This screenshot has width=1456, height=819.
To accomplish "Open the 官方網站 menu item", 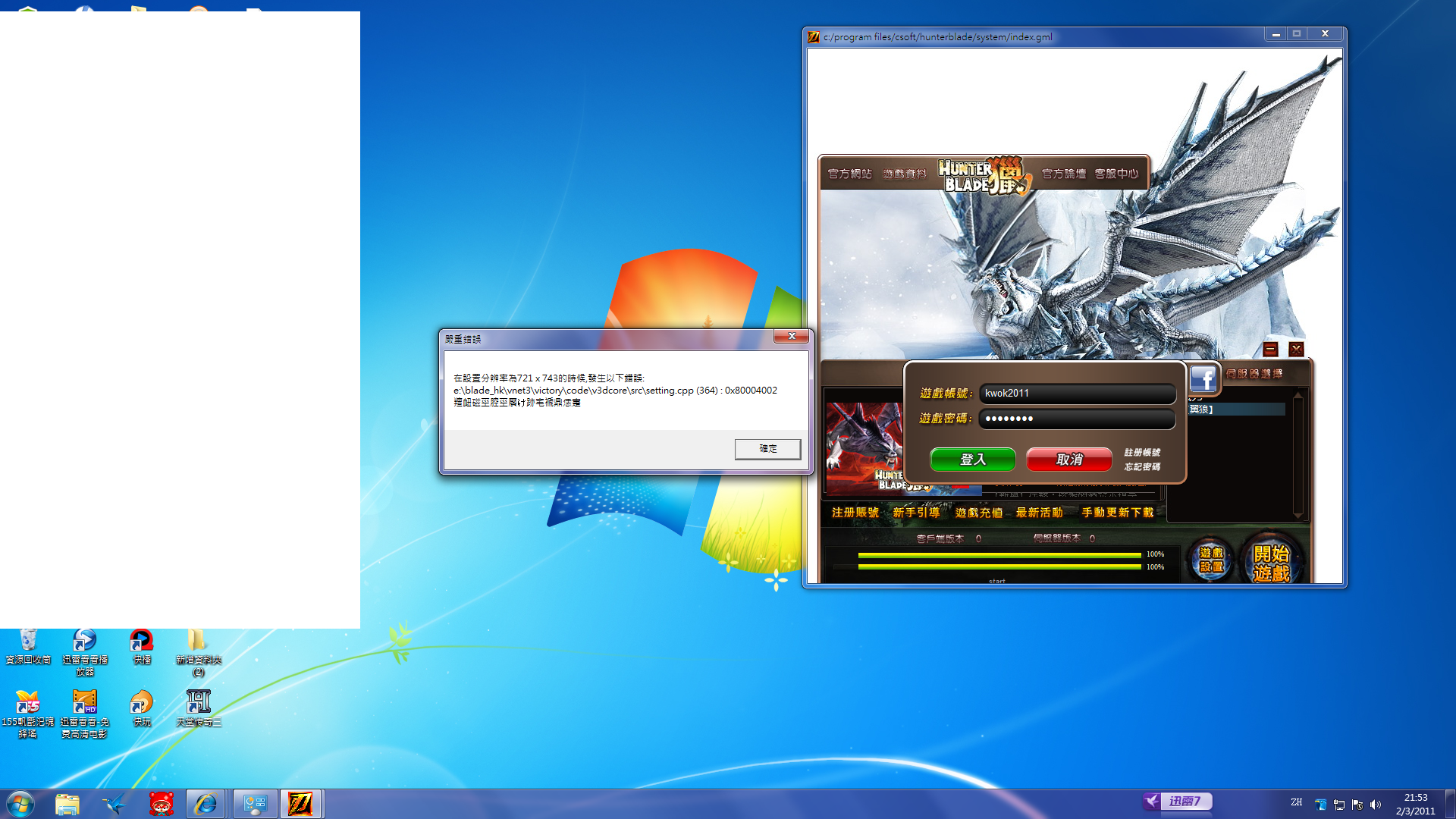I will pos(849,174).
